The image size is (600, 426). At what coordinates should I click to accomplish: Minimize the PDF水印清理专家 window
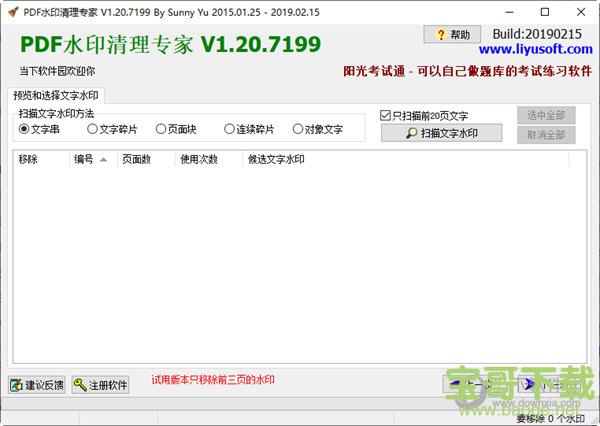tap(509, 12)
